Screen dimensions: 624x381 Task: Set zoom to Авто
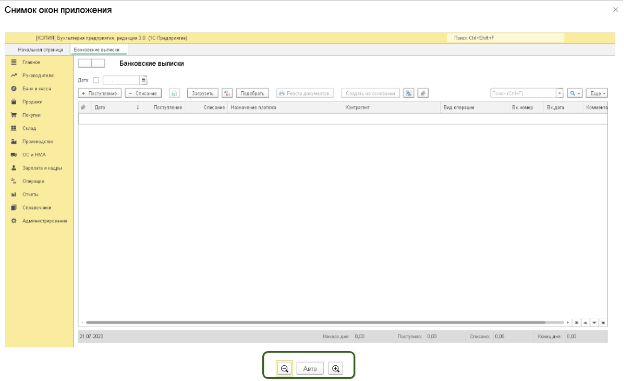(x=310, y=368)
